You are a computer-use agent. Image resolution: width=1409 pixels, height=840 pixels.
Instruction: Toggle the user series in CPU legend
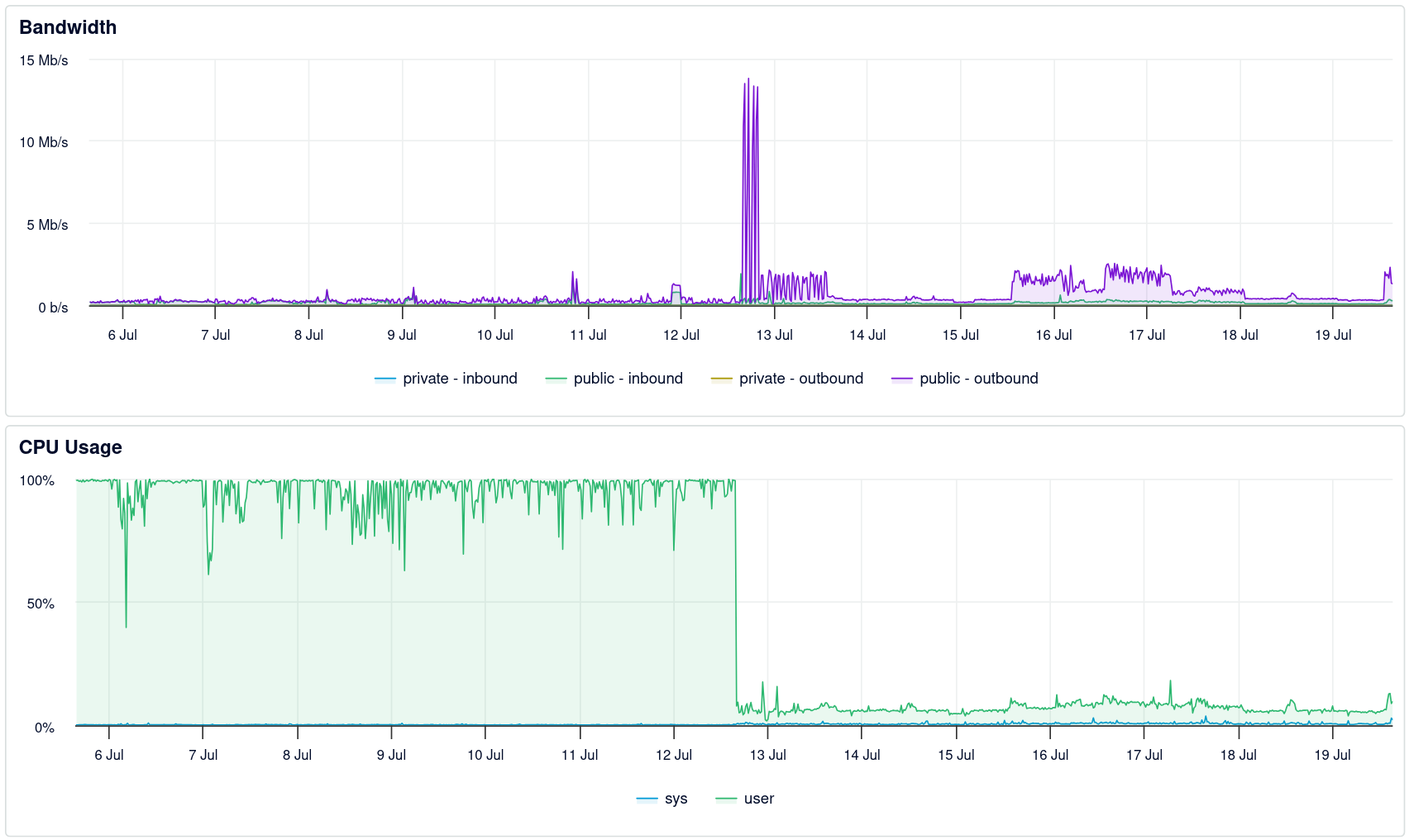745,799
